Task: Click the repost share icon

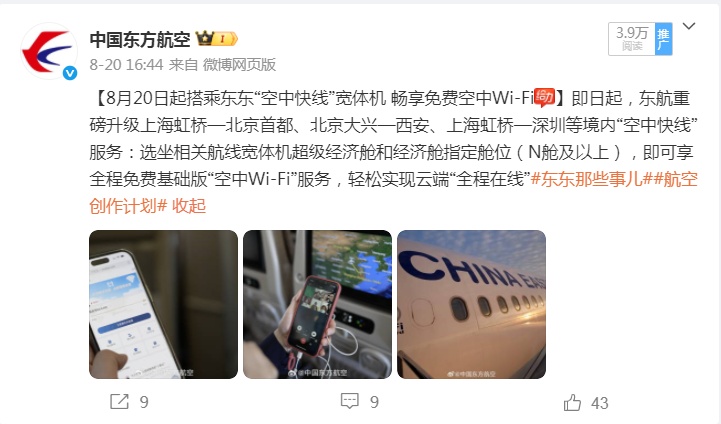Action: point(120,401)
